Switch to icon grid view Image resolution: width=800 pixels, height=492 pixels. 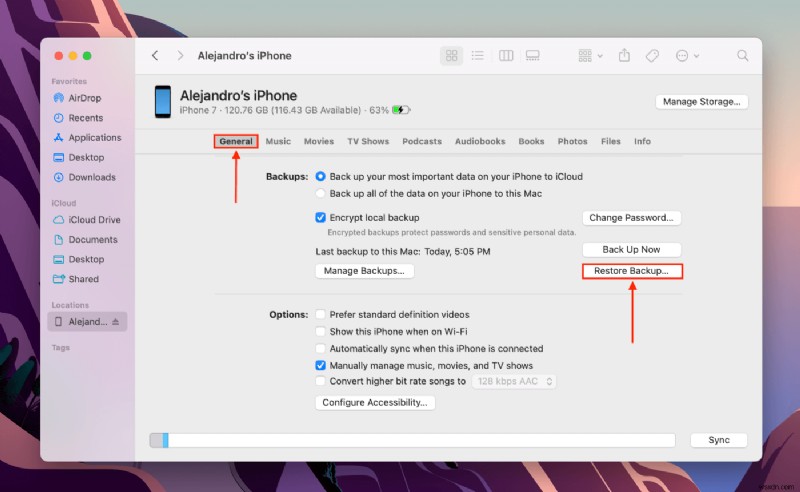click(x=452, y=56)
